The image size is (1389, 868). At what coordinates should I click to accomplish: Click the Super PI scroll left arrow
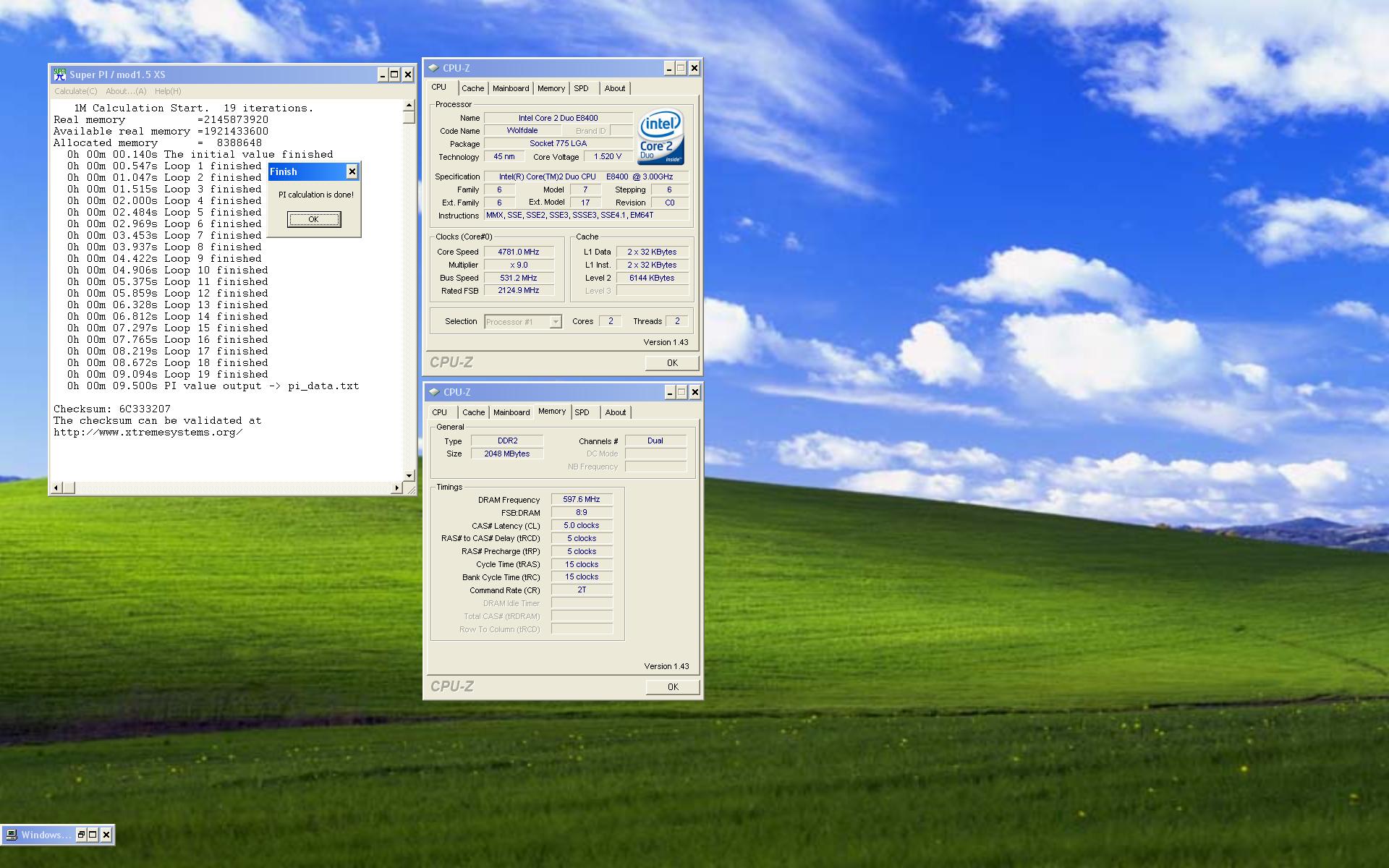57,488
